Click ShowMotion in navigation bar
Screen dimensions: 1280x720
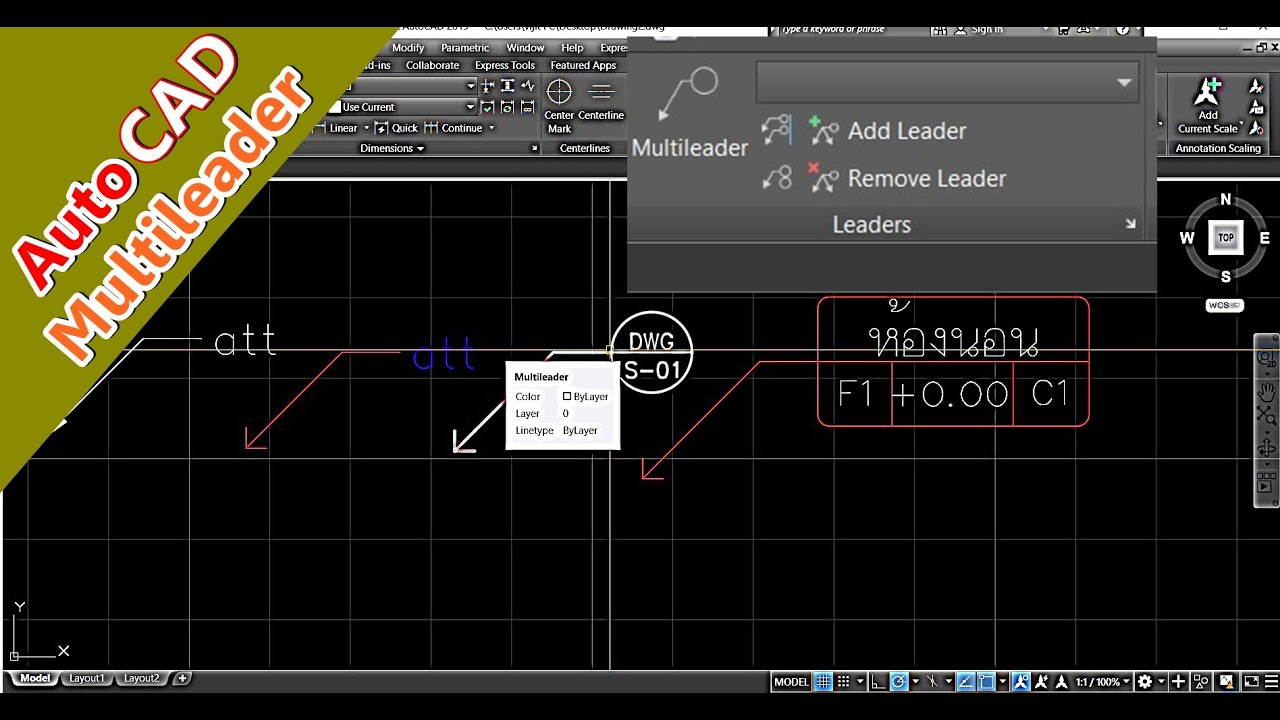pyautogui.click(x=1266, y=483)
